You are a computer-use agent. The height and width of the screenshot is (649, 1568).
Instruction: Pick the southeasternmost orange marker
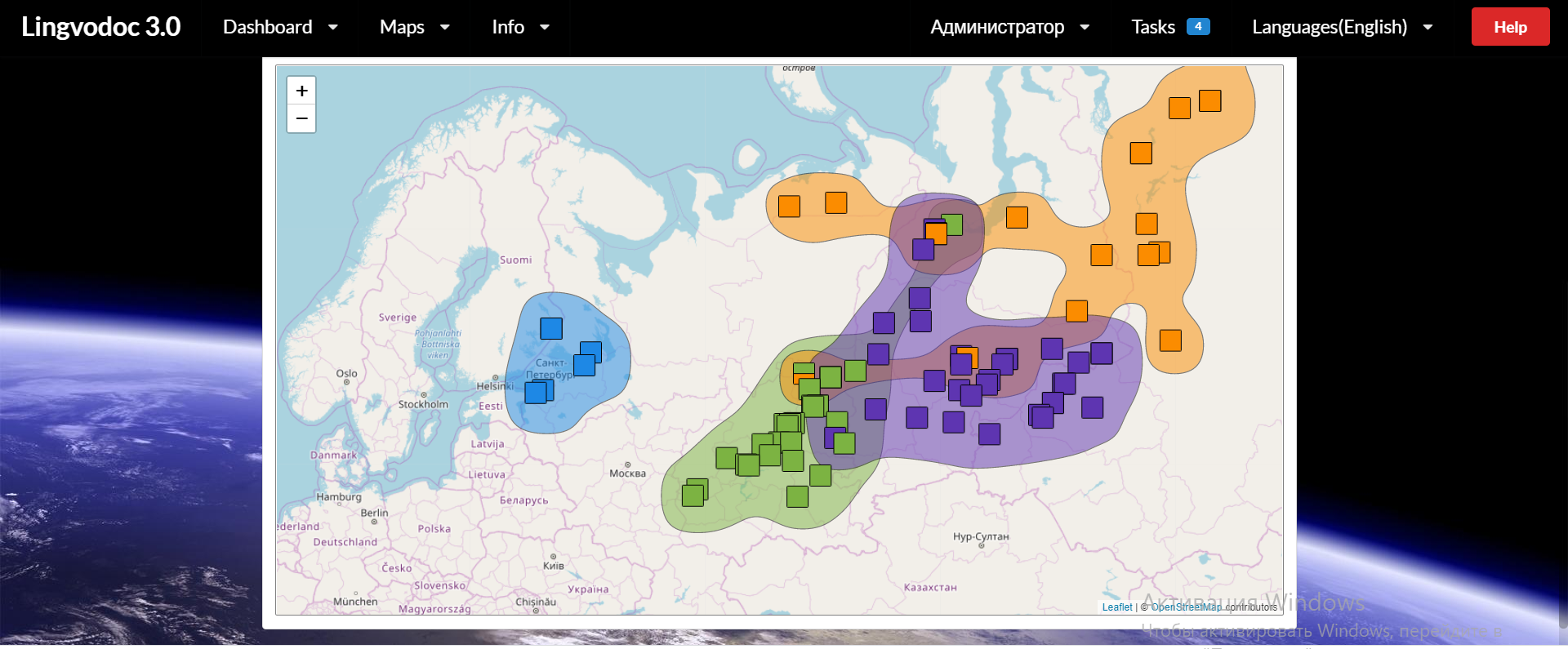pos(1170,340)
